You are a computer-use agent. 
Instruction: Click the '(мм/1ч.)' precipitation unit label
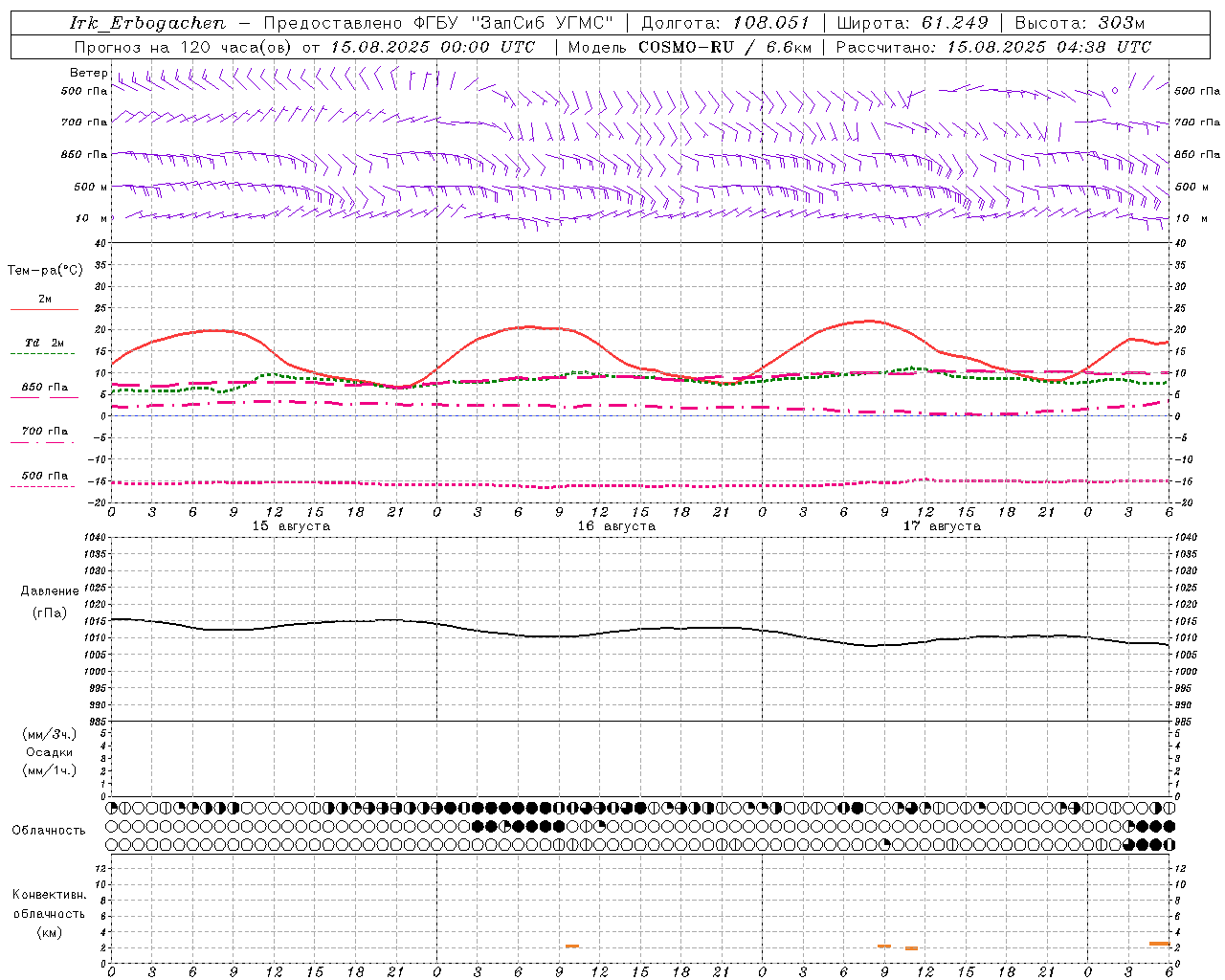click(x=50, y=770)
